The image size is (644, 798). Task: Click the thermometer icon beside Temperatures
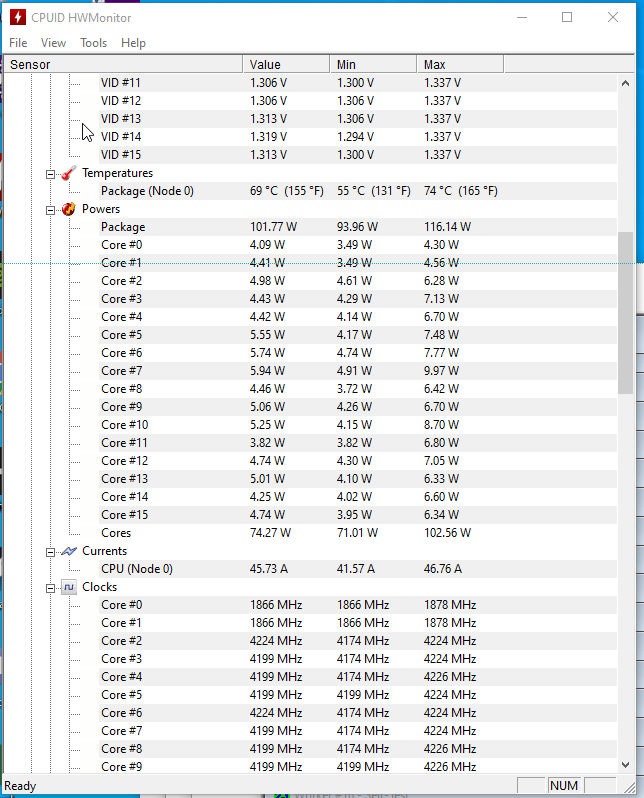click(x=69, y=173)
